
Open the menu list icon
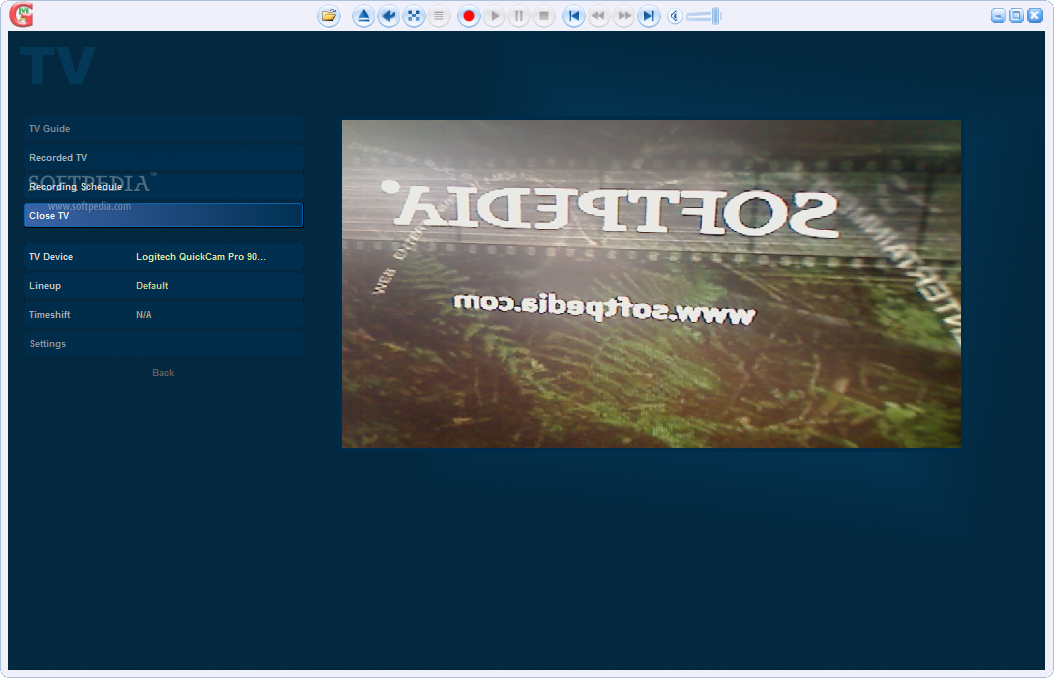point(439,15)
